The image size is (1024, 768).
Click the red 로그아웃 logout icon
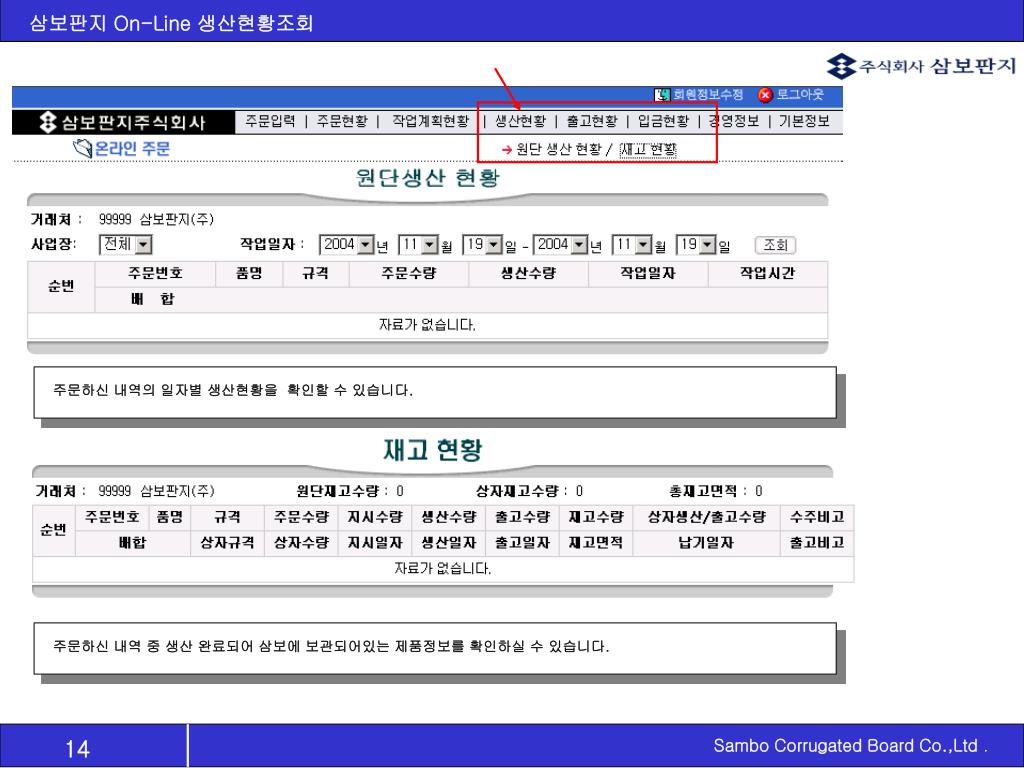(x=765, y=95)
